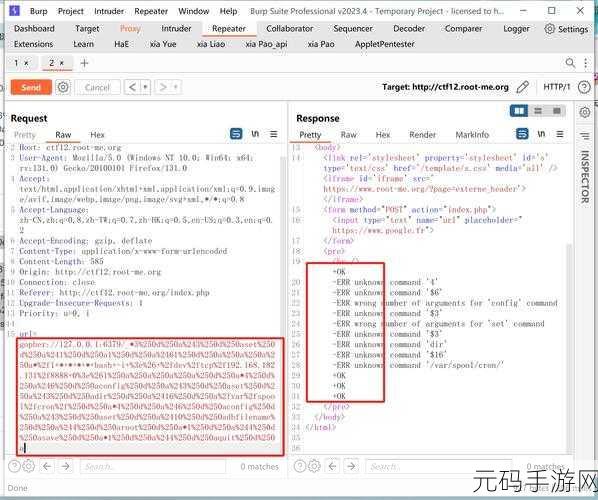Switch to Repeater tab 1
The image size is (598, 500).
click(x=16, y=63)
